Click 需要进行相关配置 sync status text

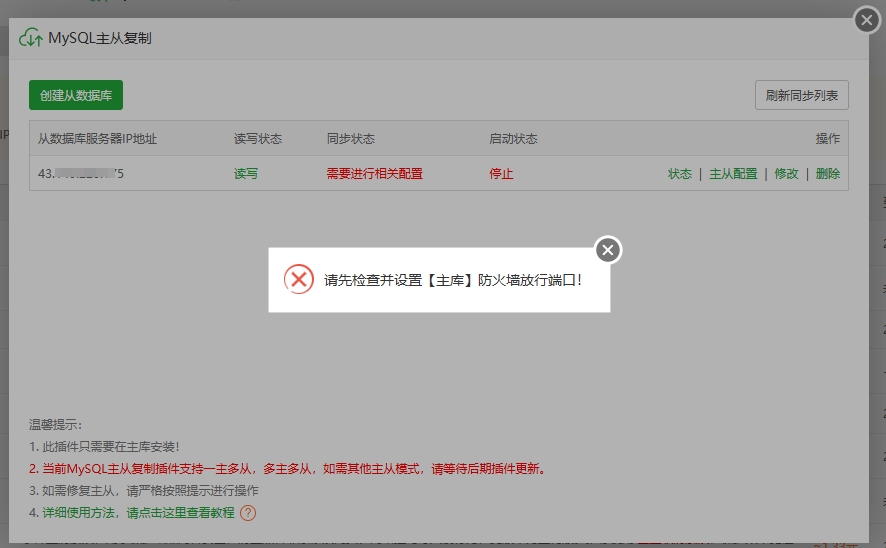coord(375,173)
